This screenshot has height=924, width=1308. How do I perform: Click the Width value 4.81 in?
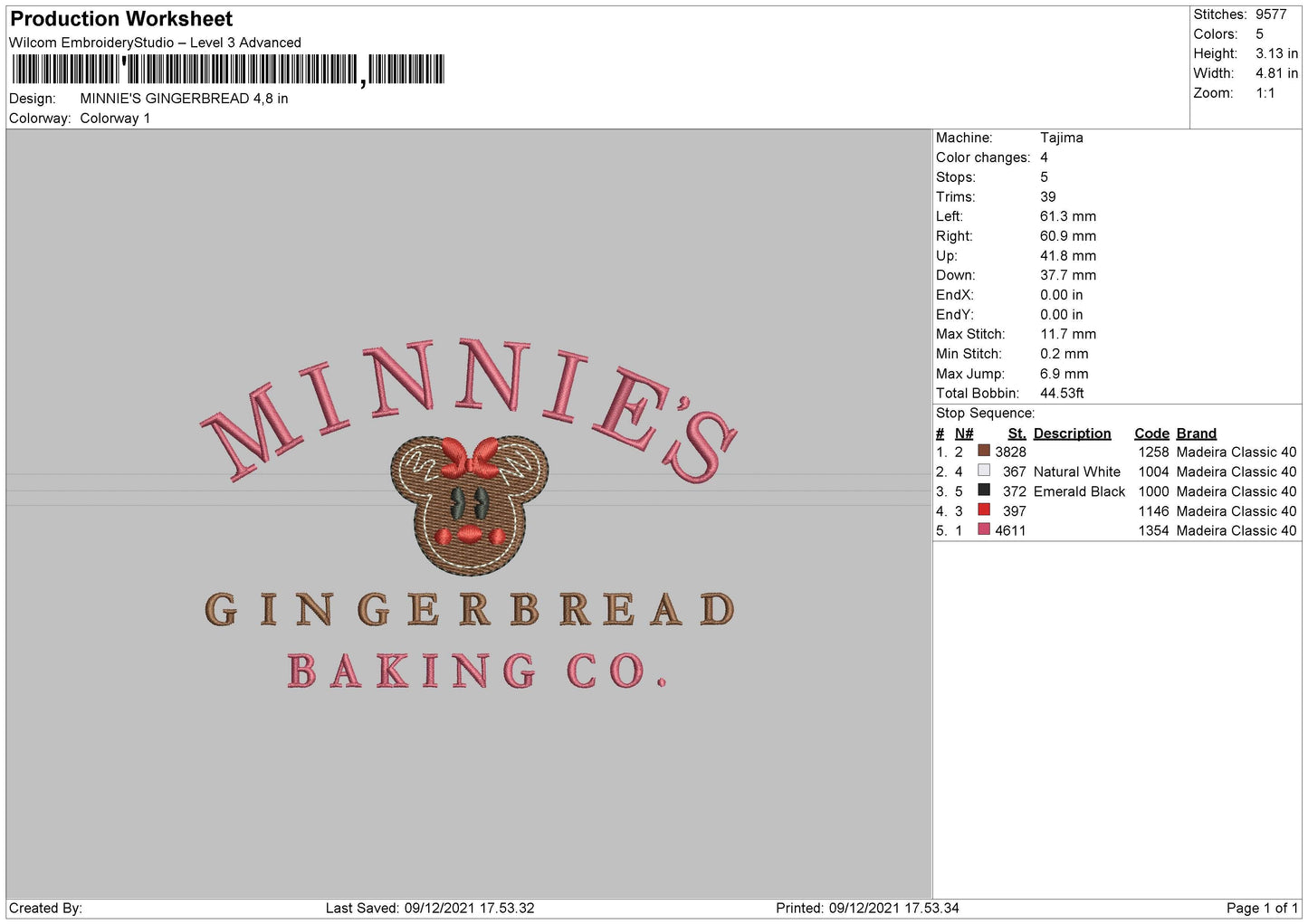pyautogui.click(x=1276, y=73)
